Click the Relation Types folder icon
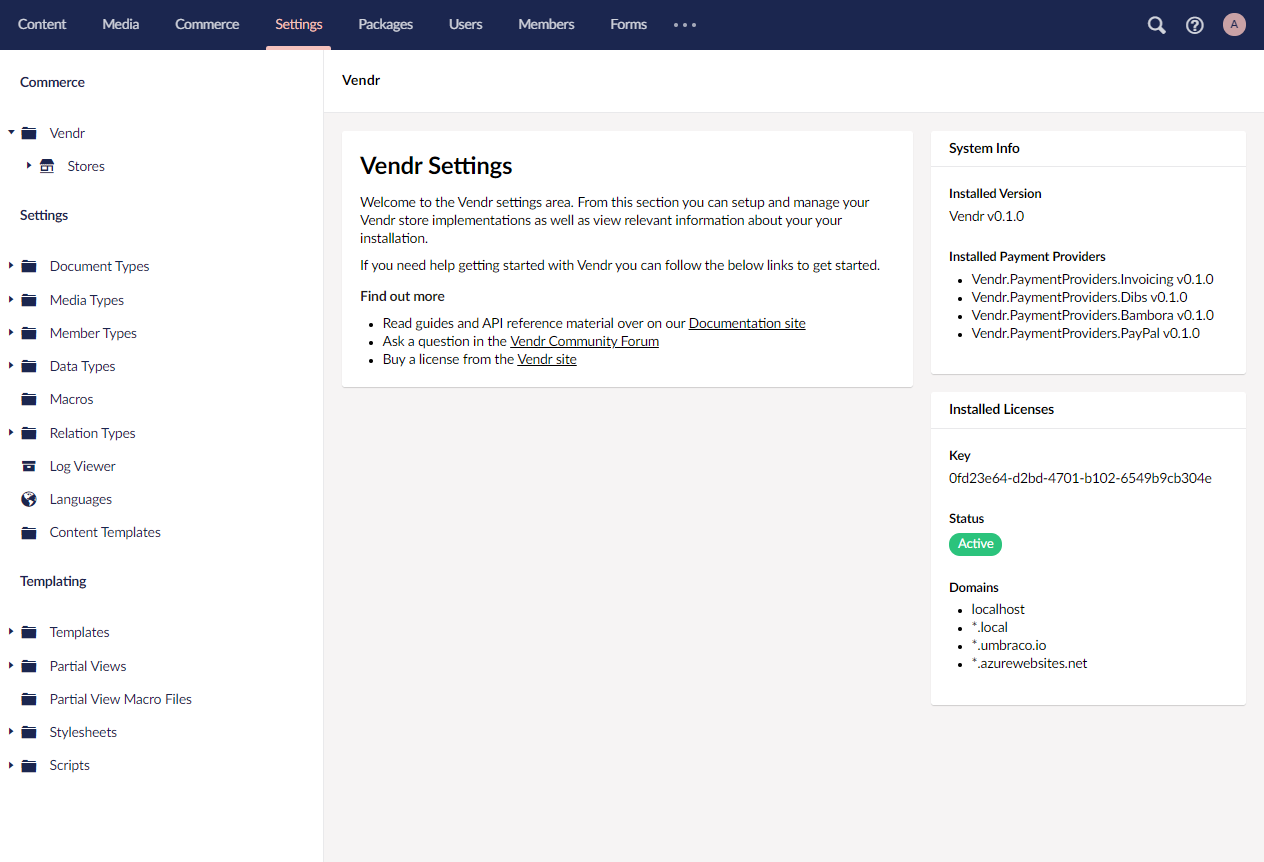 [29, 433]
